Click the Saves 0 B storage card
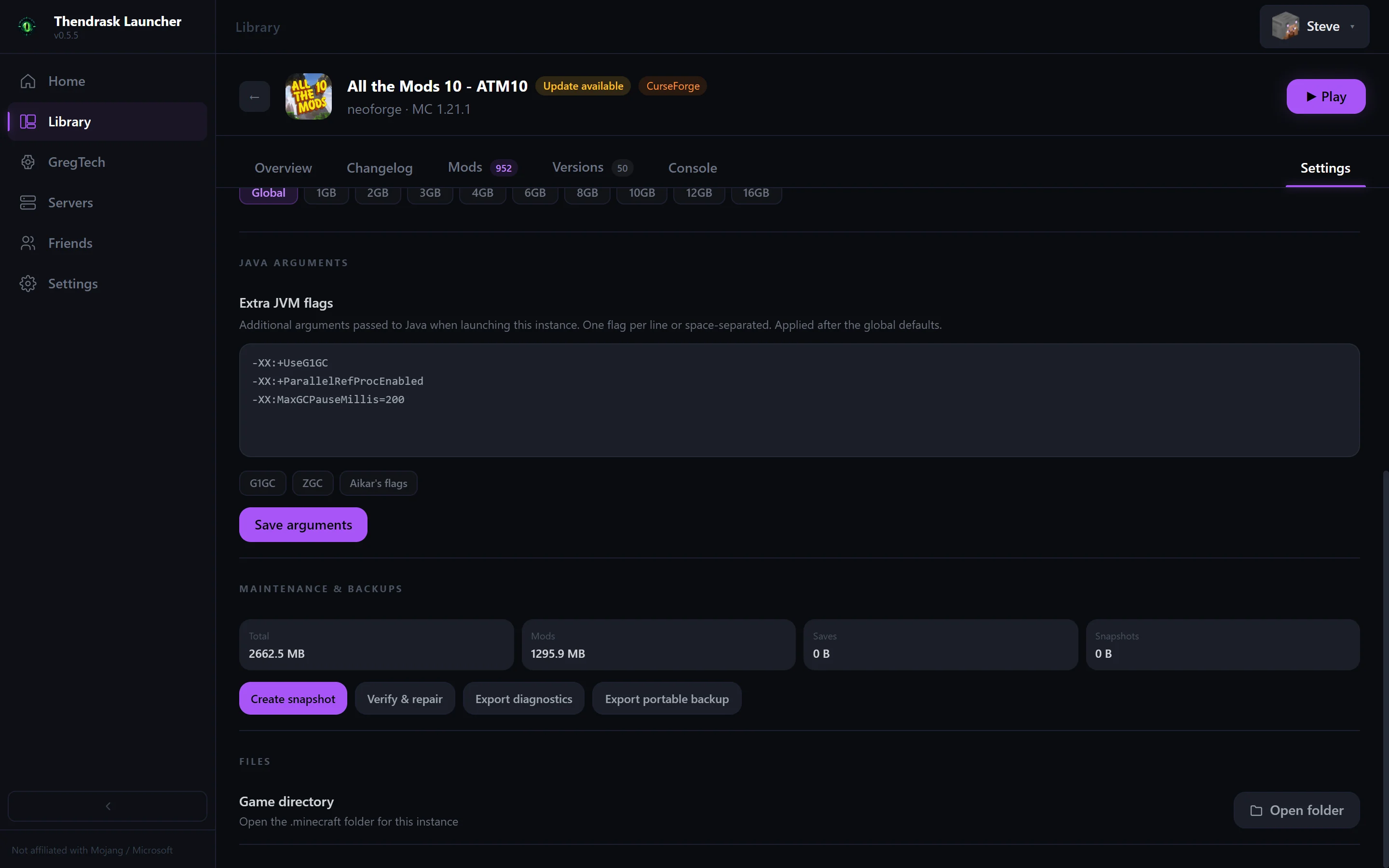This screenshot has width=1389, height=868. 940,645
